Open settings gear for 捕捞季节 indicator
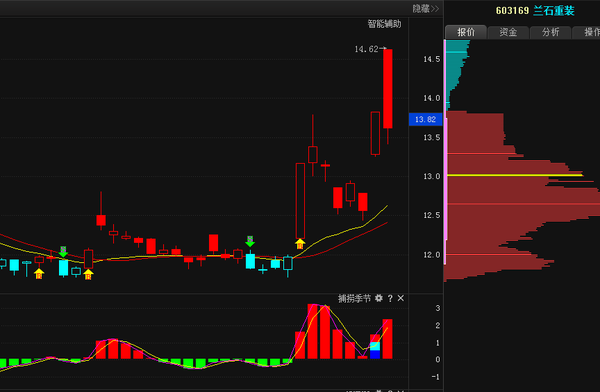 [379, 298]
